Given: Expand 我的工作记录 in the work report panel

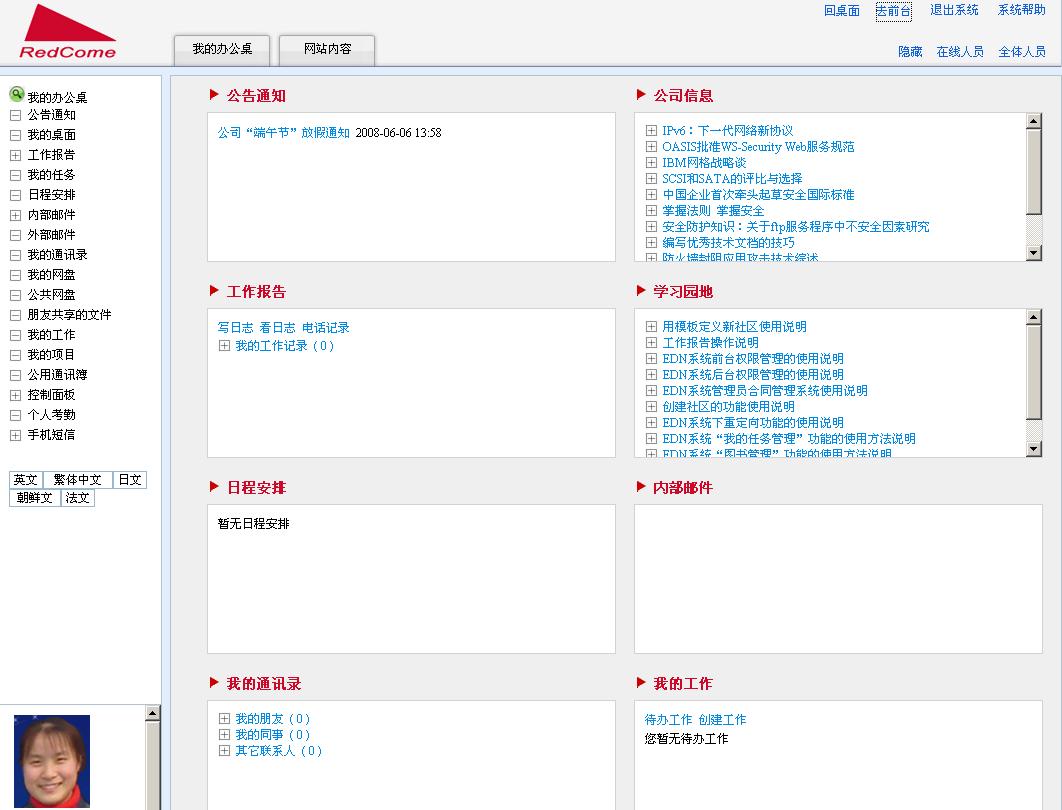Looking at the screenshot, I should click(224, 346).
